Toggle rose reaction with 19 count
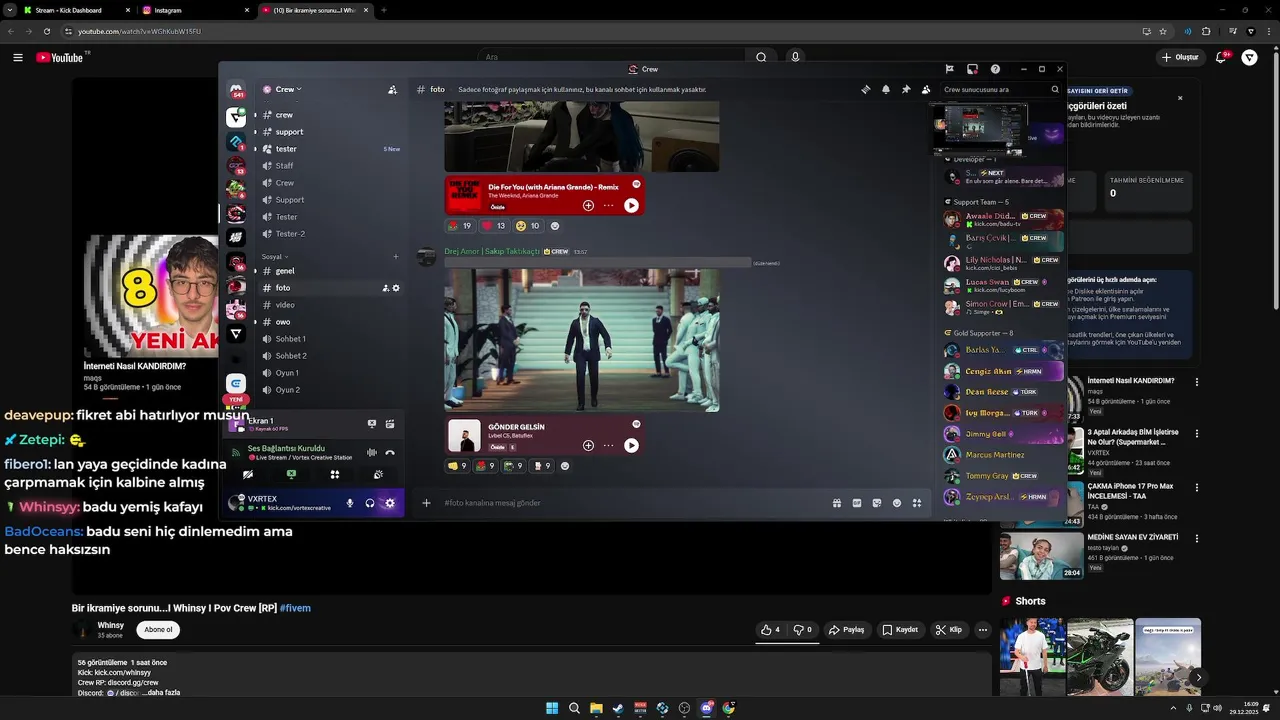1280x720 pixels. (460, 226)
